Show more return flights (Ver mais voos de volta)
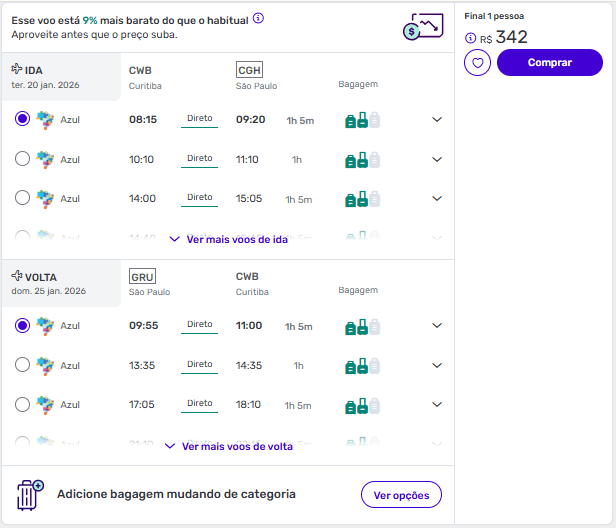This screenshot has width=616, height=528. tap(229, 446)
